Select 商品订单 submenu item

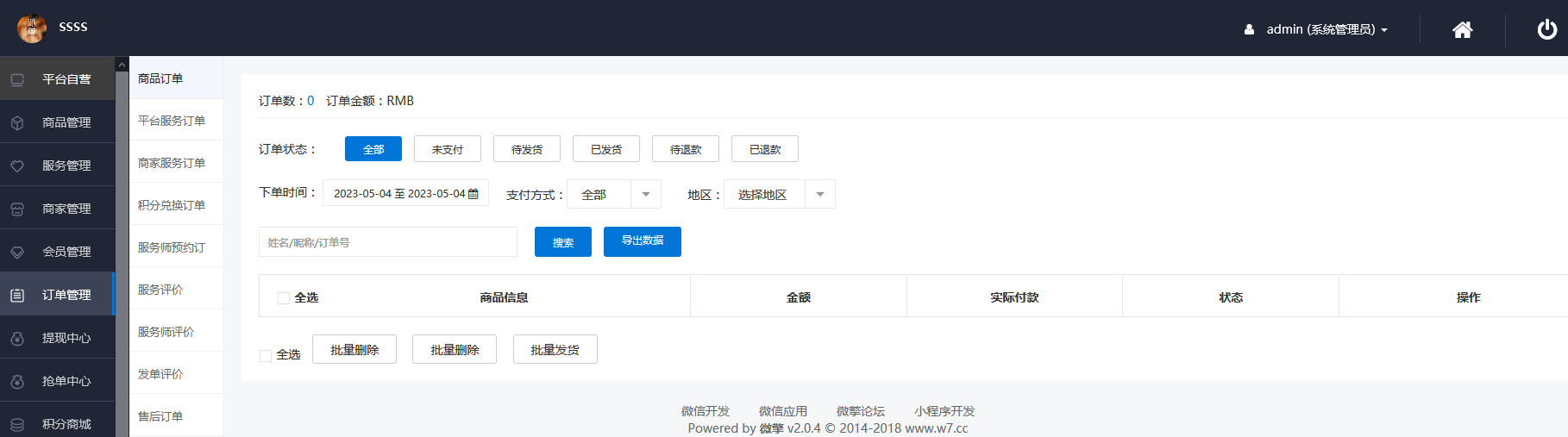pos(177,78)
